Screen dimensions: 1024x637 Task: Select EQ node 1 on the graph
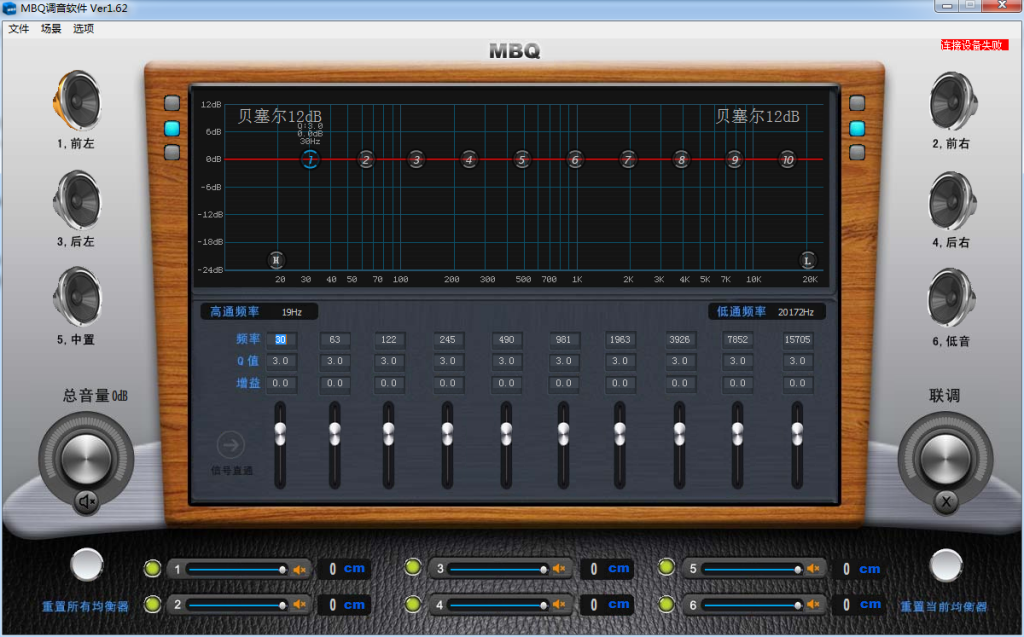click(310, 159)
